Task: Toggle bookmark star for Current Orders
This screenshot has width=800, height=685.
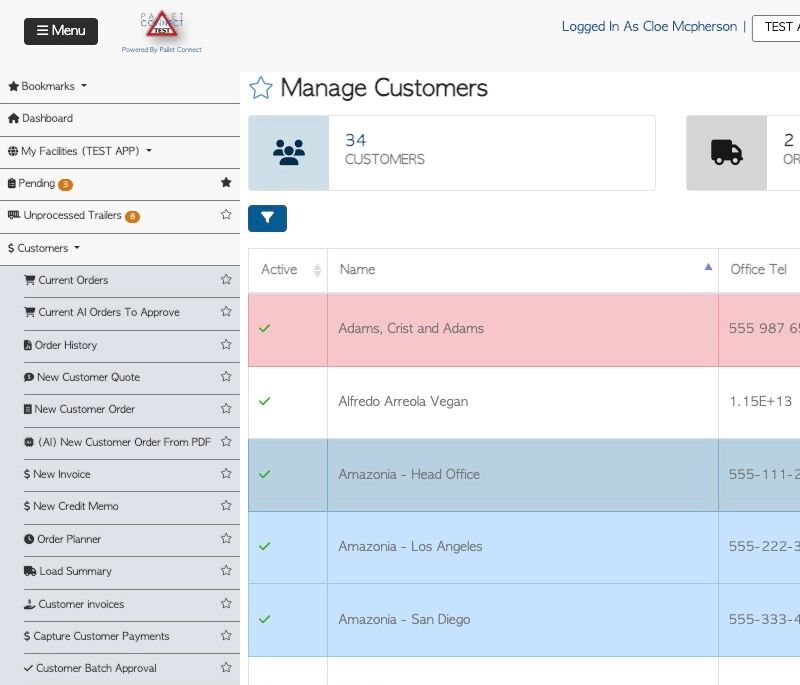Action: [226, 280]
